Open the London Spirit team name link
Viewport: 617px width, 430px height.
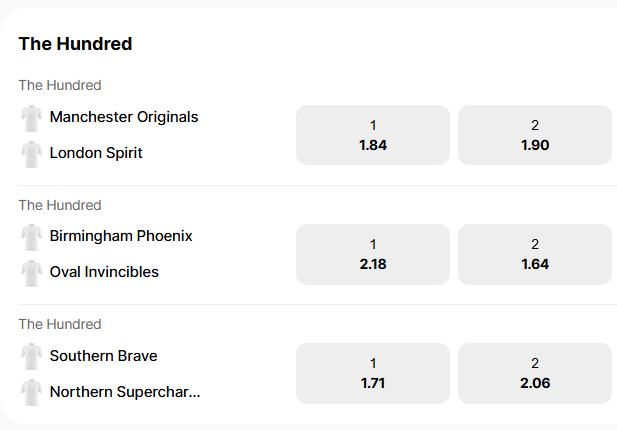click(96, 153)
